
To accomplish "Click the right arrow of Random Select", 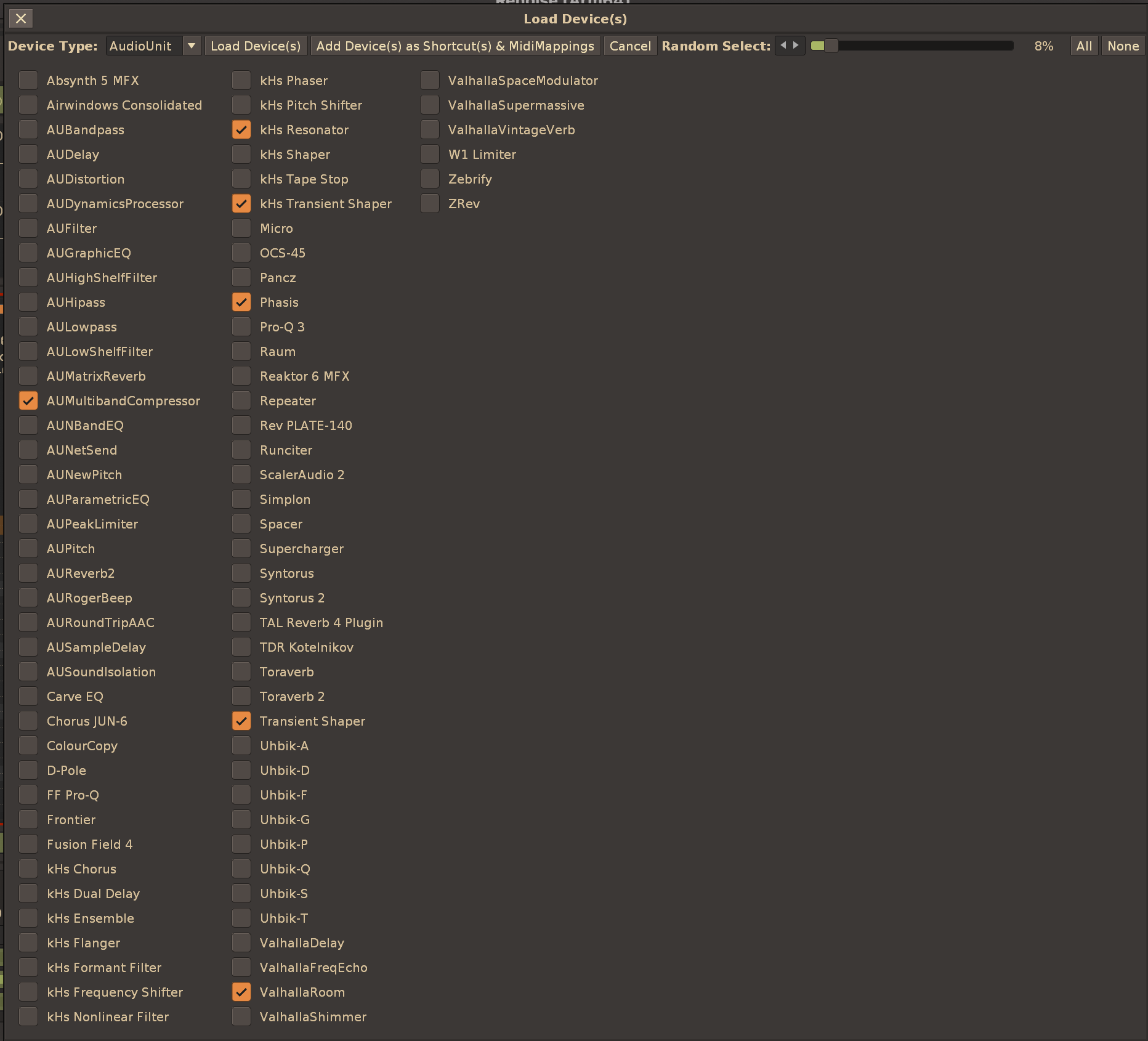I will 796,46.
